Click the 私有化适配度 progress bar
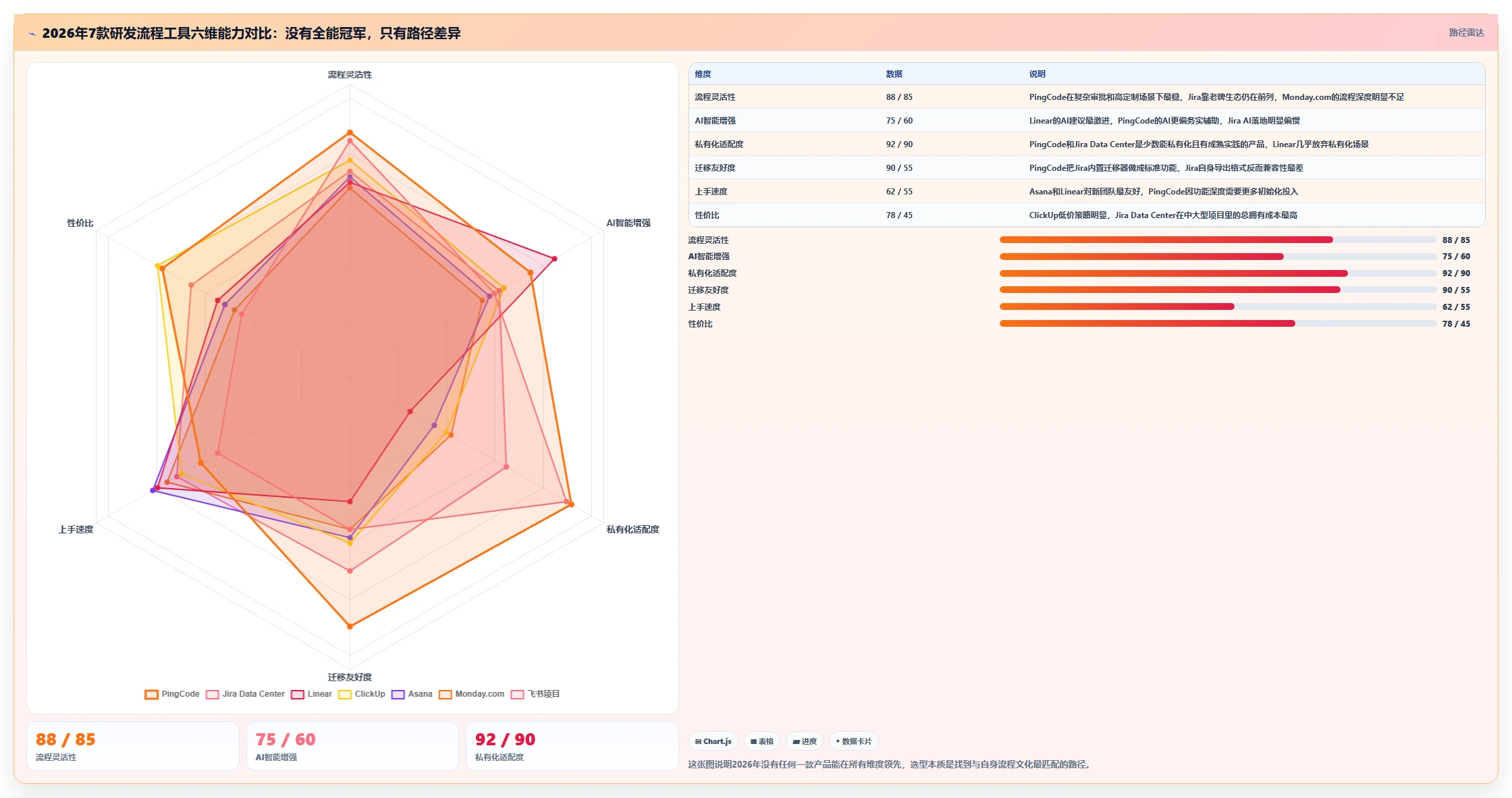 pyautogui.click(x=1218, y=273)
